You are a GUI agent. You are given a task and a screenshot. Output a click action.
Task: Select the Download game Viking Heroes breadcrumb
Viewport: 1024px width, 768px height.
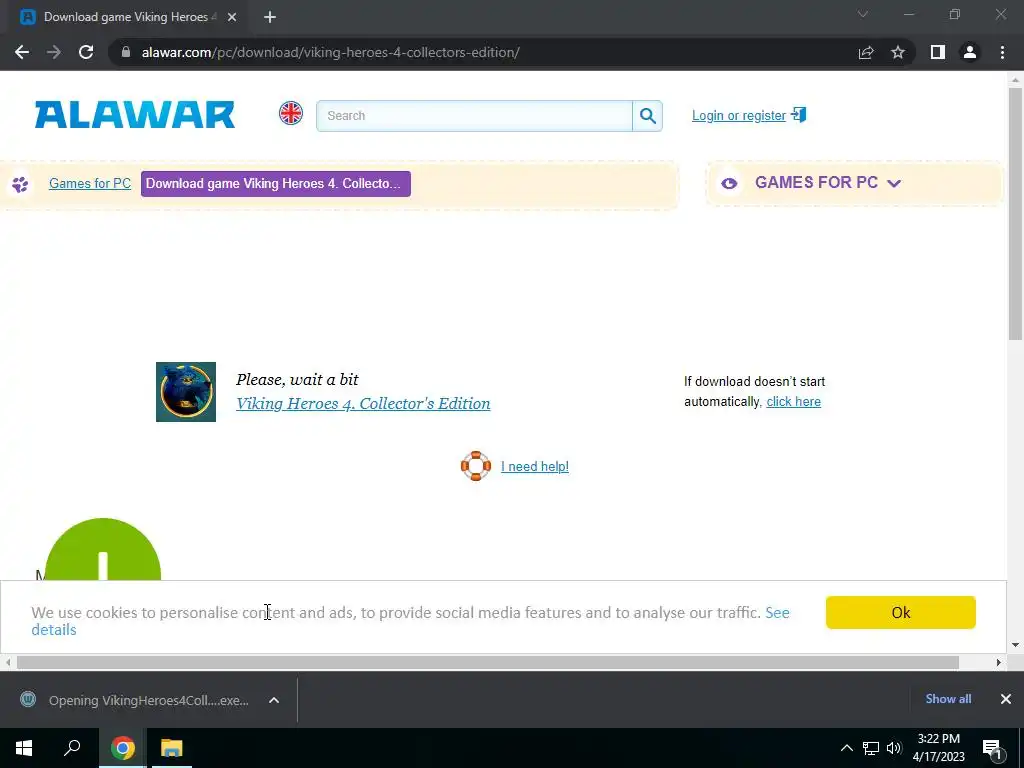[276, 184]
